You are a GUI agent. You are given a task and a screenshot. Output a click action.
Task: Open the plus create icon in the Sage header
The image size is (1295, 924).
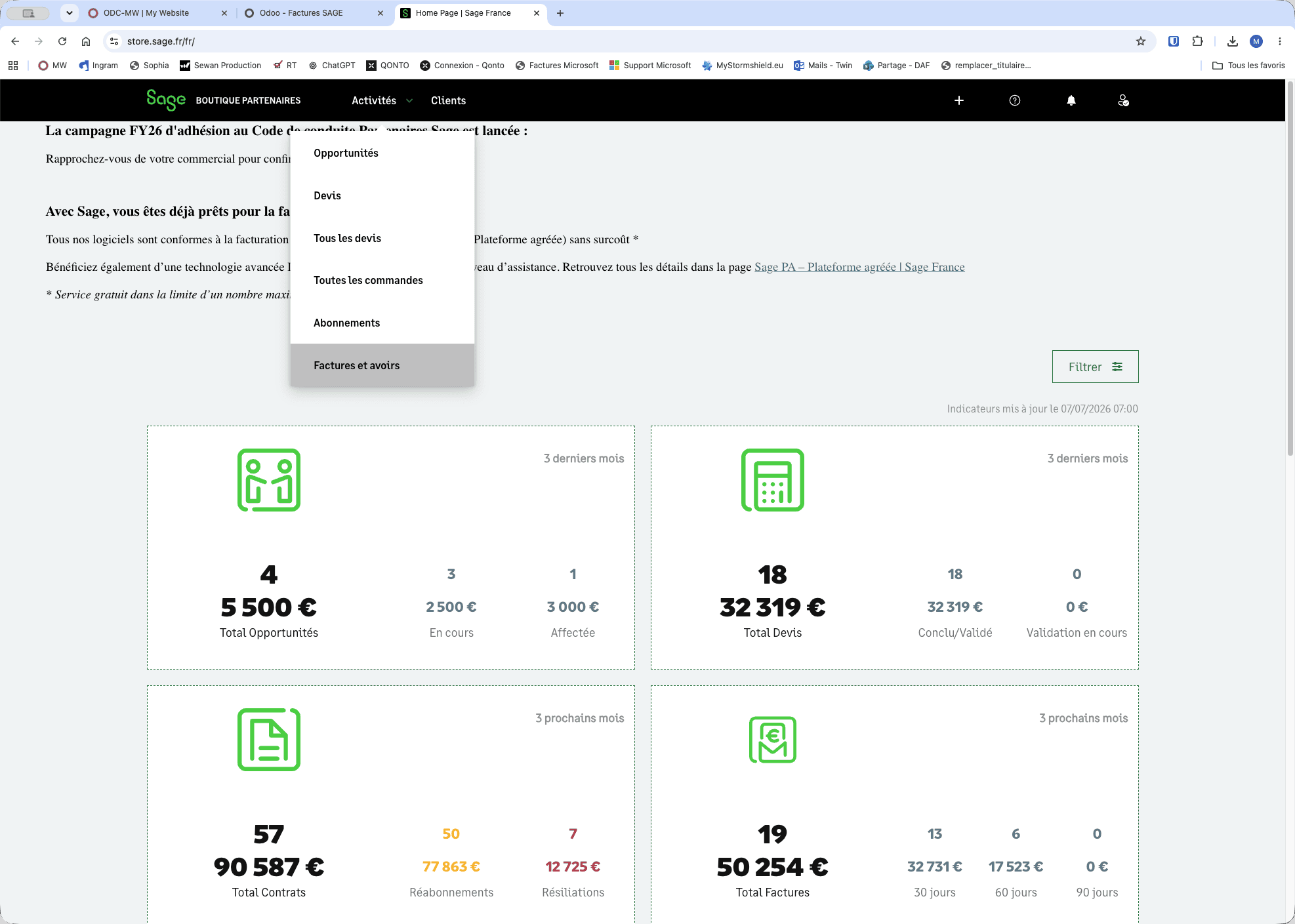tap(959, 100)
